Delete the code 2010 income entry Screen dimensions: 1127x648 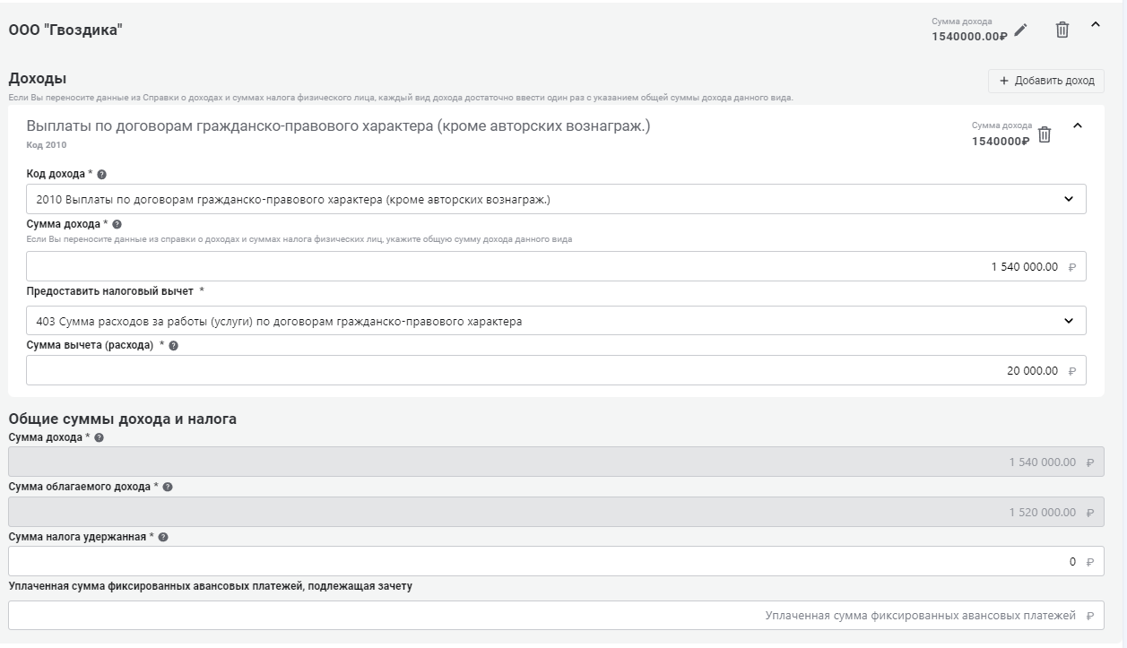tap(1045, 134)
